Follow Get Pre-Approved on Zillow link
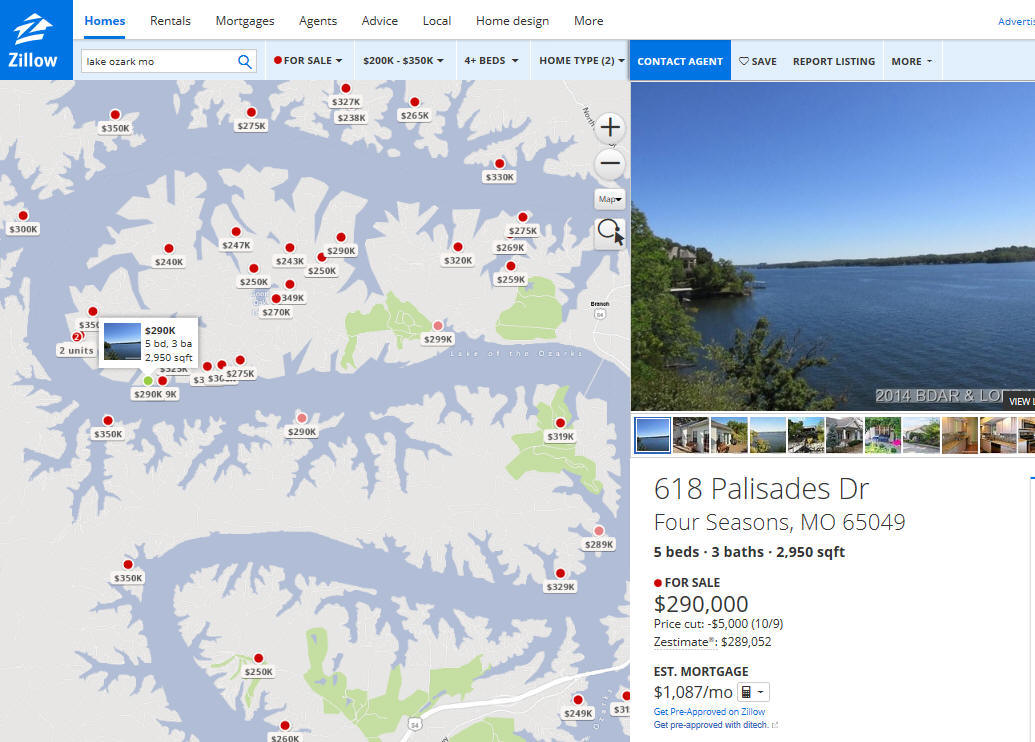The image size is (1035, 742). click(x=709, y=712)
